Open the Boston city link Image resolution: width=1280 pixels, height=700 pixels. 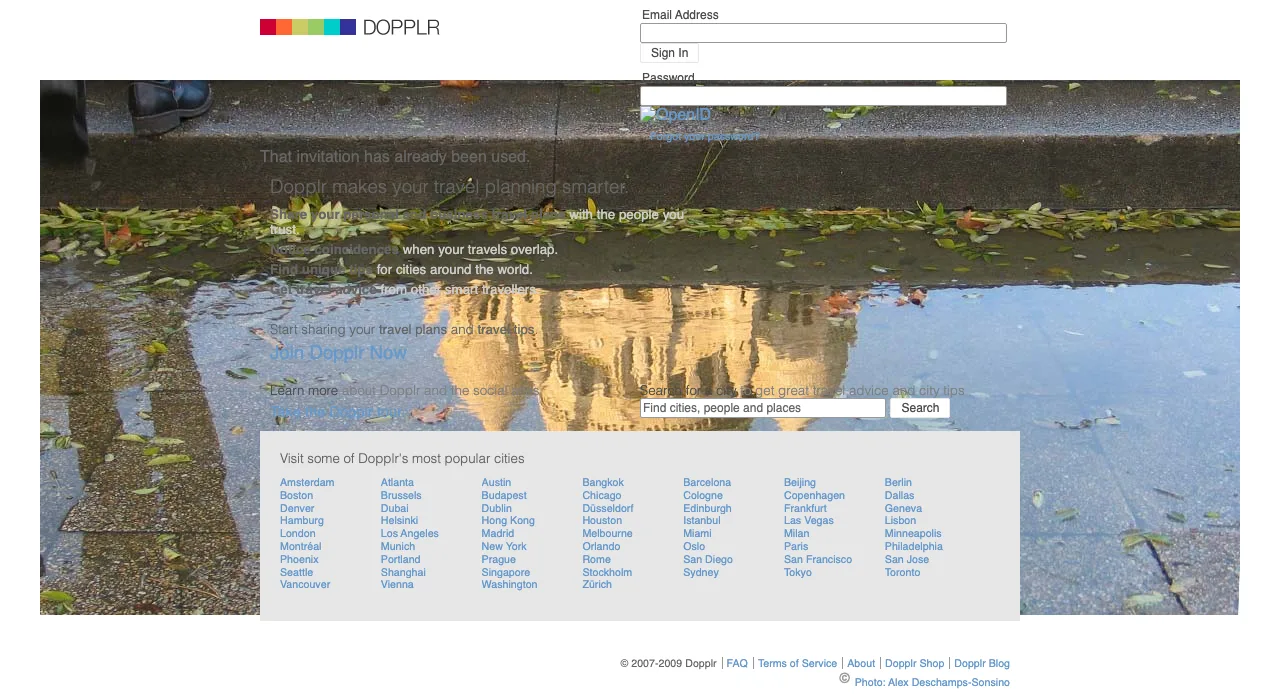click(296, 496)
